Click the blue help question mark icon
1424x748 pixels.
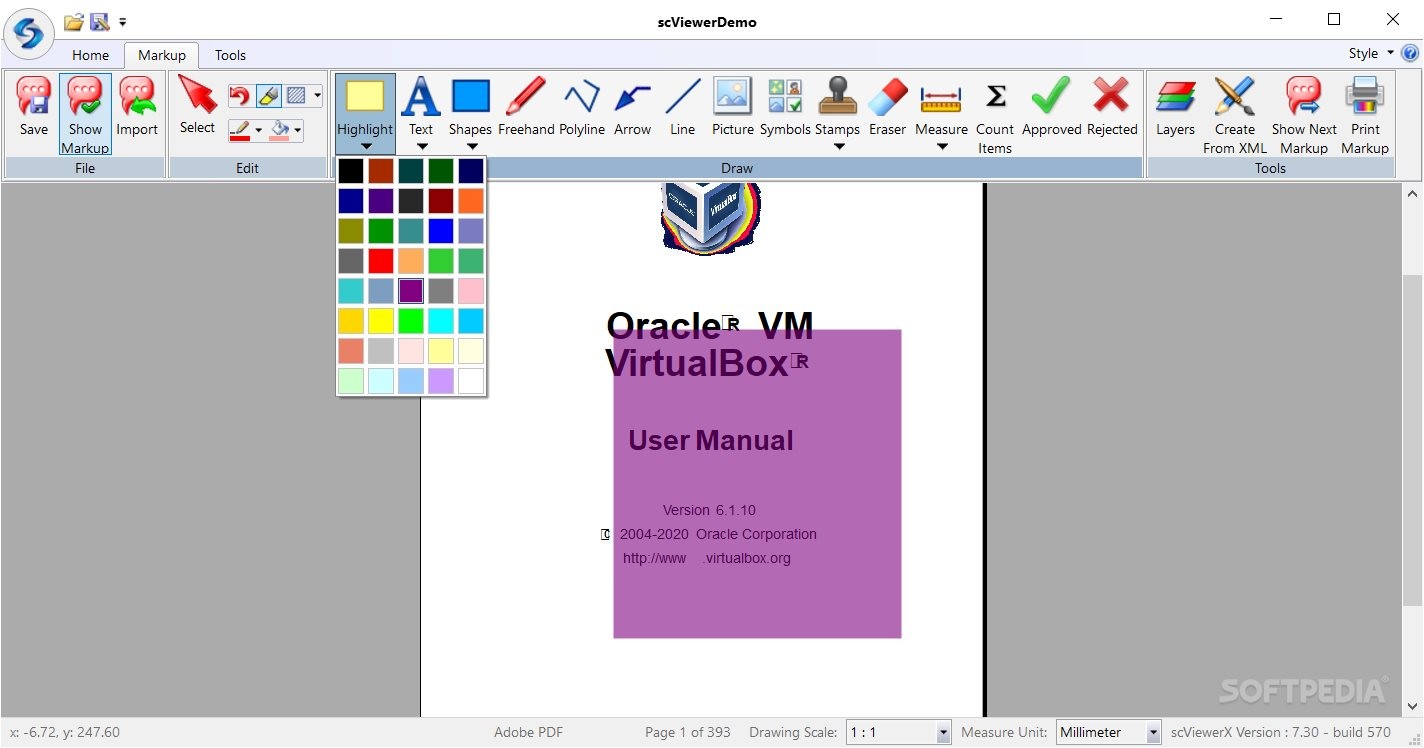coord(1410,54)
